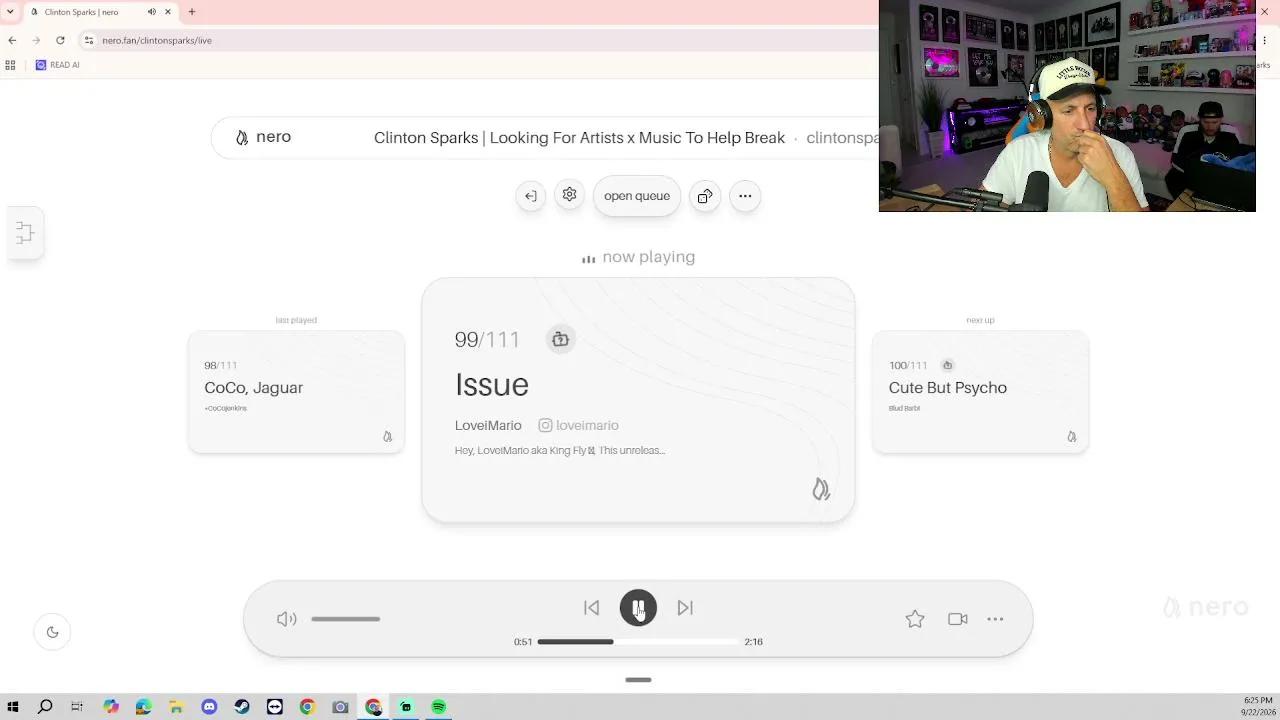Open the READ AI bookmark
Viewport: 1280px width, 720px height.
pyautogui.click(x=58, y=65)
